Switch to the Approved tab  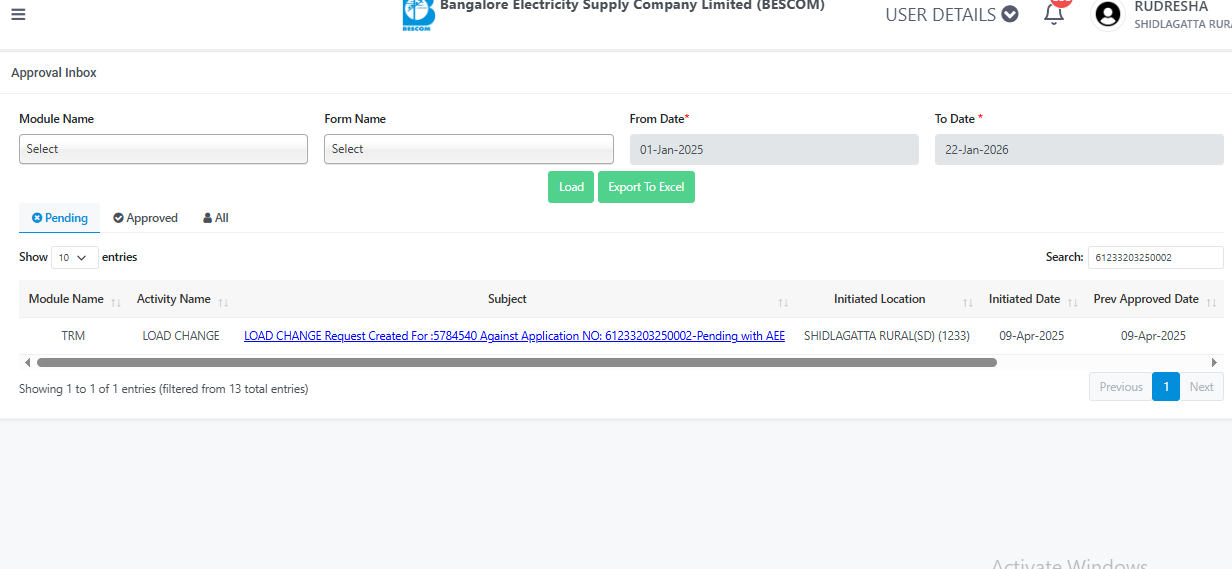(x=145, y=218)
